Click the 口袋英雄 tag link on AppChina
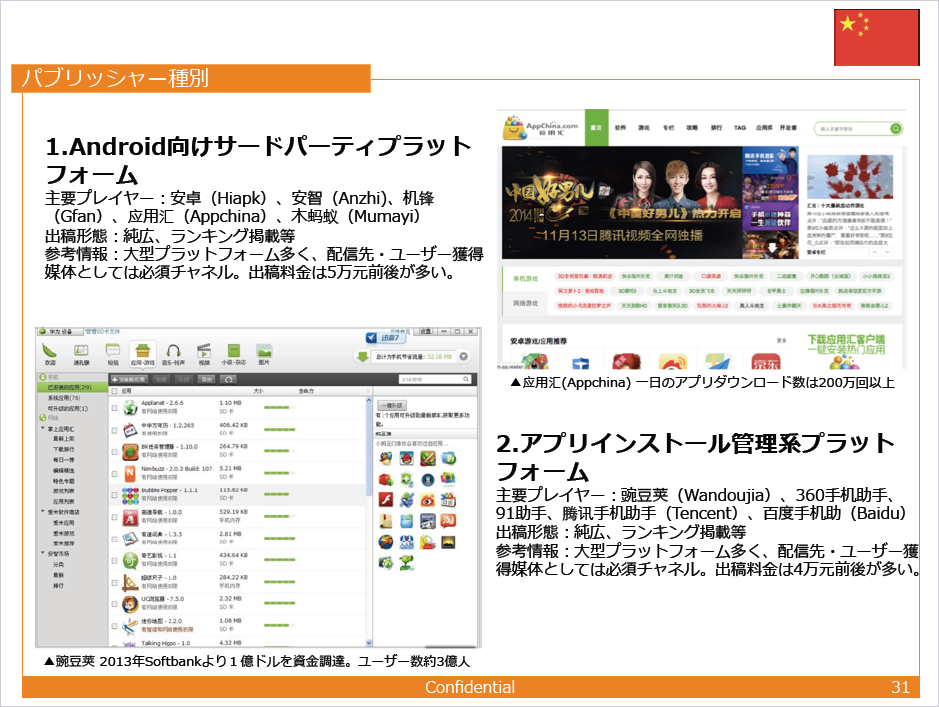The width and height of the screenshot is (939, 707). (x=711, y=276)
